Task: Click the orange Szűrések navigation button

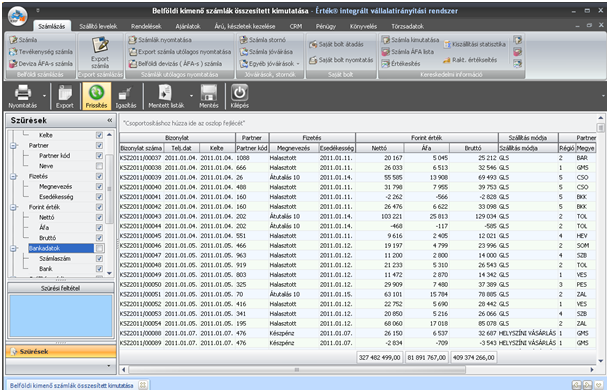Action: 61,352
